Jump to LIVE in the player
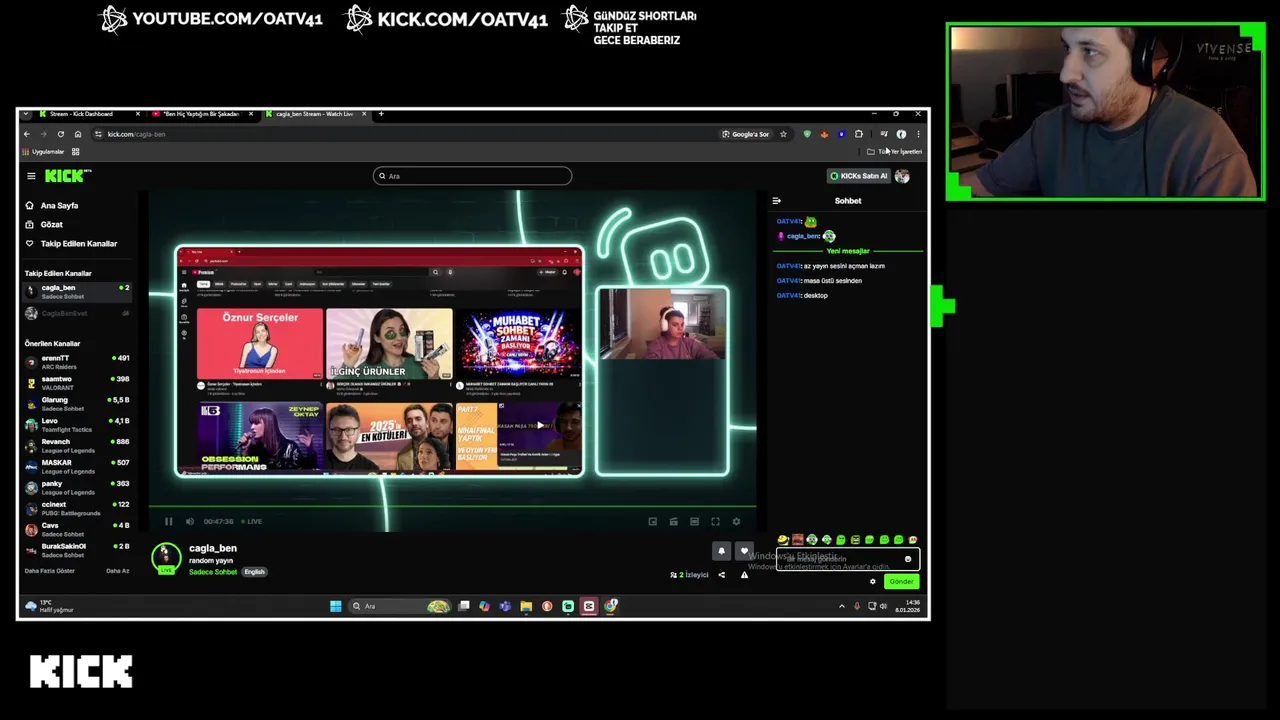The image size is (1280, 720). pyautogui.click(x=251, y=521)
